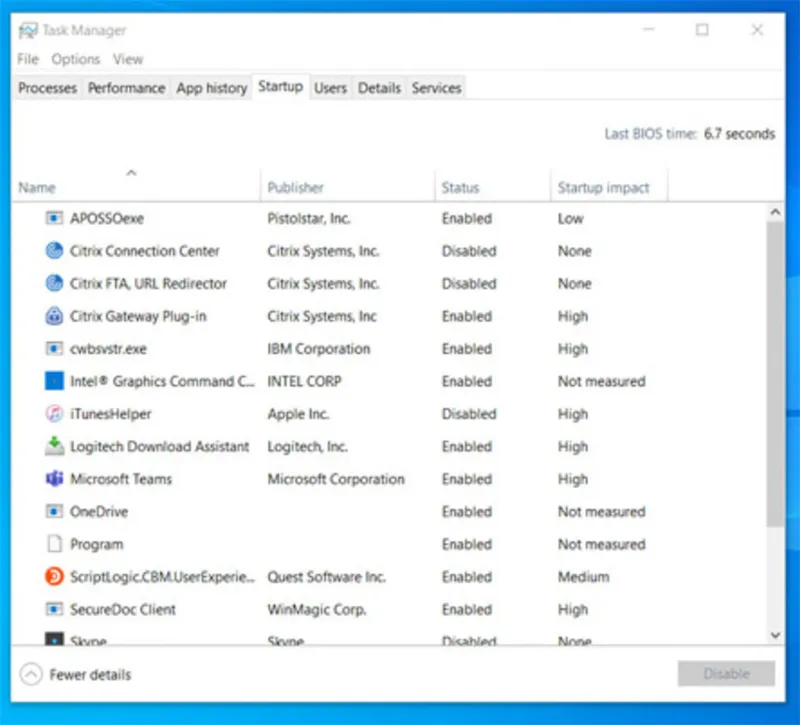Click the OneDrive entry name
The image size is (800, 725).
pos(99,512)
